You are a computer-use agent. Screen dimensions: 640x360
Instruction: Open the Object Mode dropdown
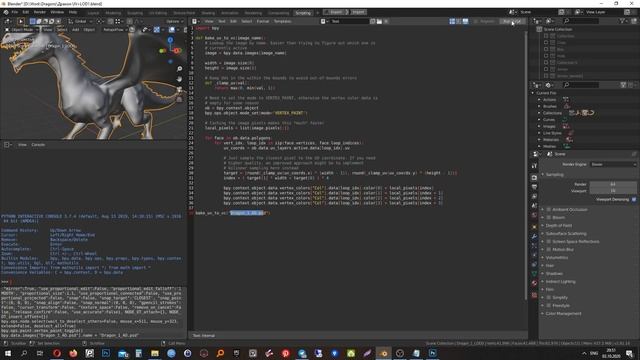(x=21, y=30)
